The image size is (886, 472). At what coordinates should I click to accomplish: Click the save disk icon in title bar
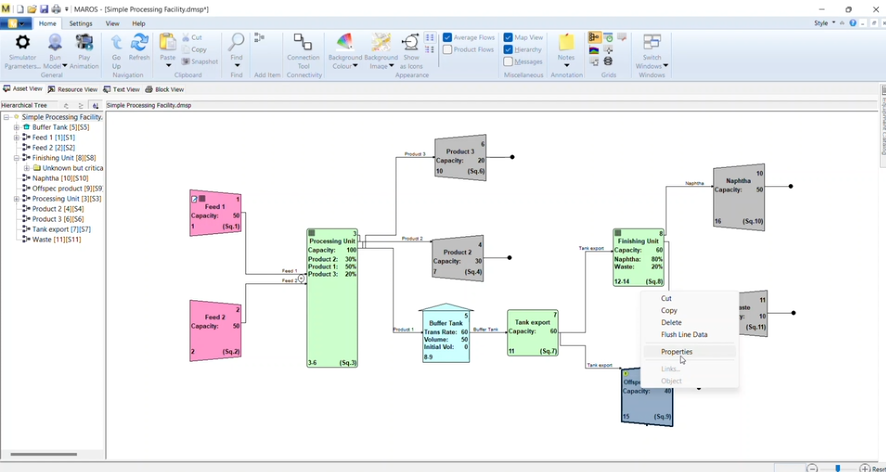tap(44, 9)
